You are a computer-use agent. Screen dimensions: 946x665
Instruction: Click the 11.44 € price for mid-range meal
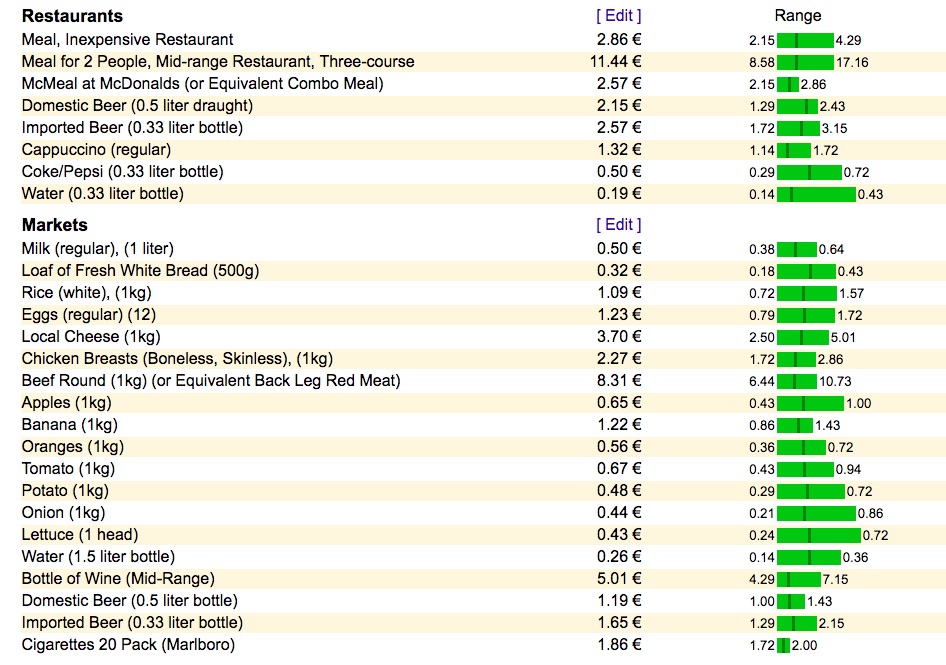point(616,62)
